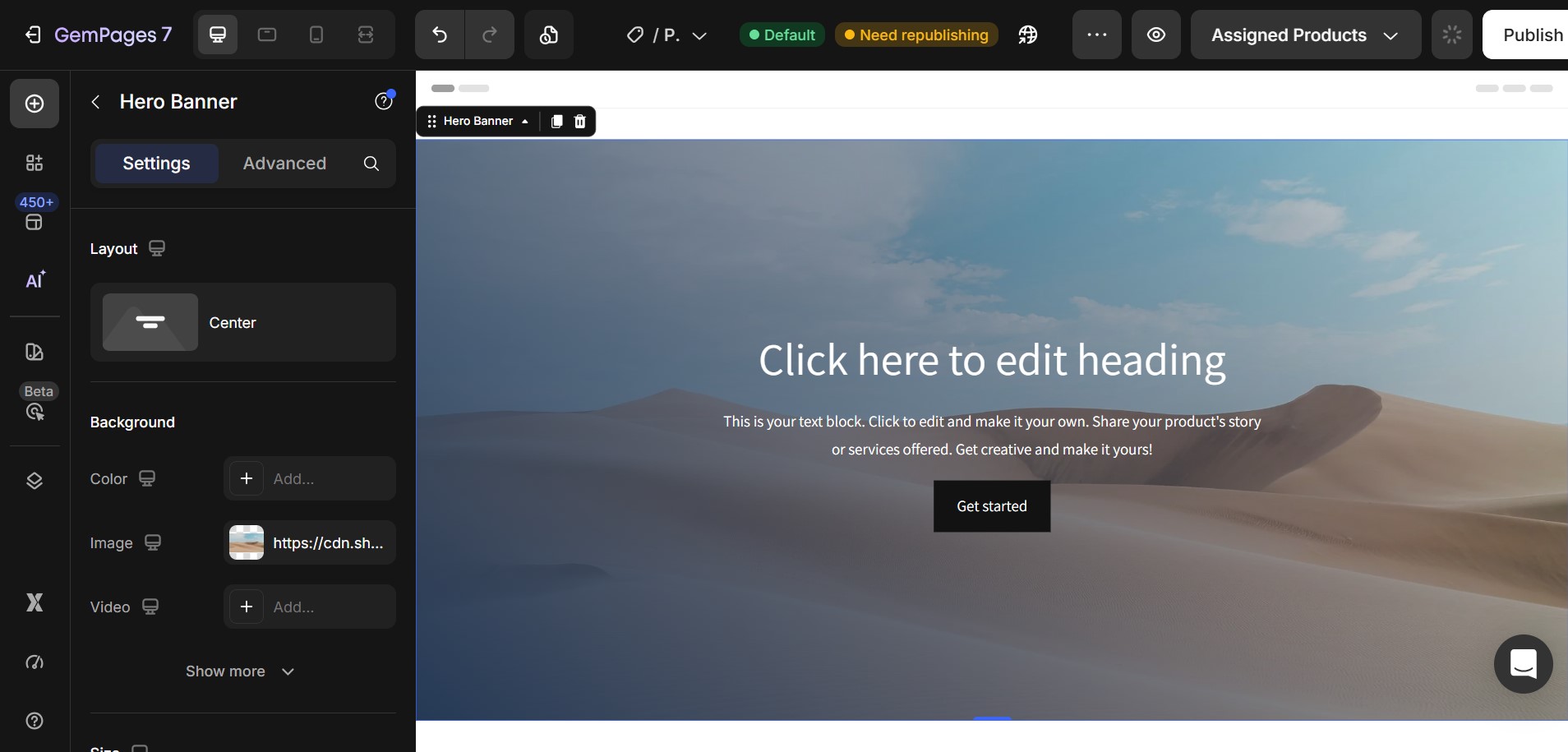1568x752 pixels.
Task: Toggle the full-width responsive view icon
Action: pos(366,35)
